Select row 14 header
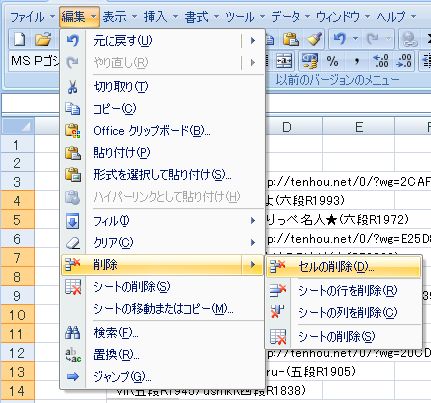 (x=17, y=391)
